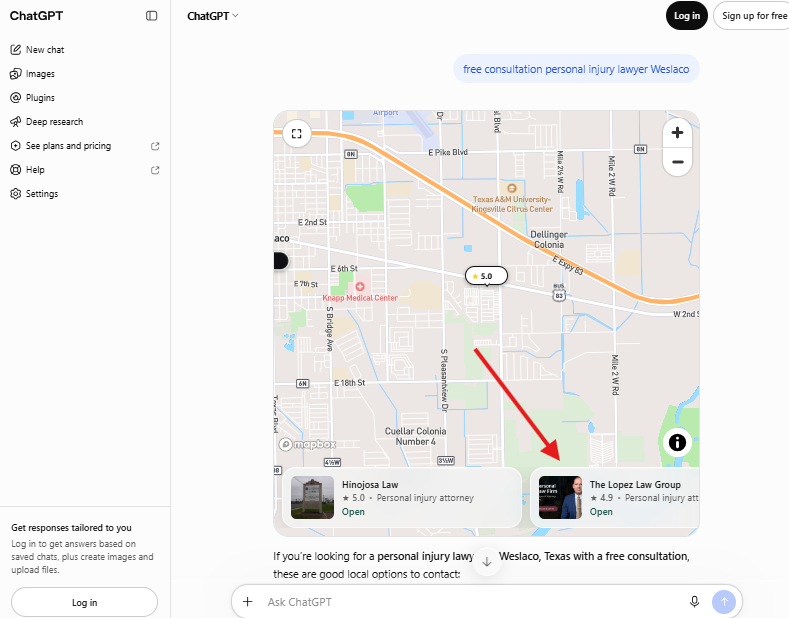Collapse the sidebar with the panel icon
This screenshot has height=618, width=789.
(x=151, y=16)
